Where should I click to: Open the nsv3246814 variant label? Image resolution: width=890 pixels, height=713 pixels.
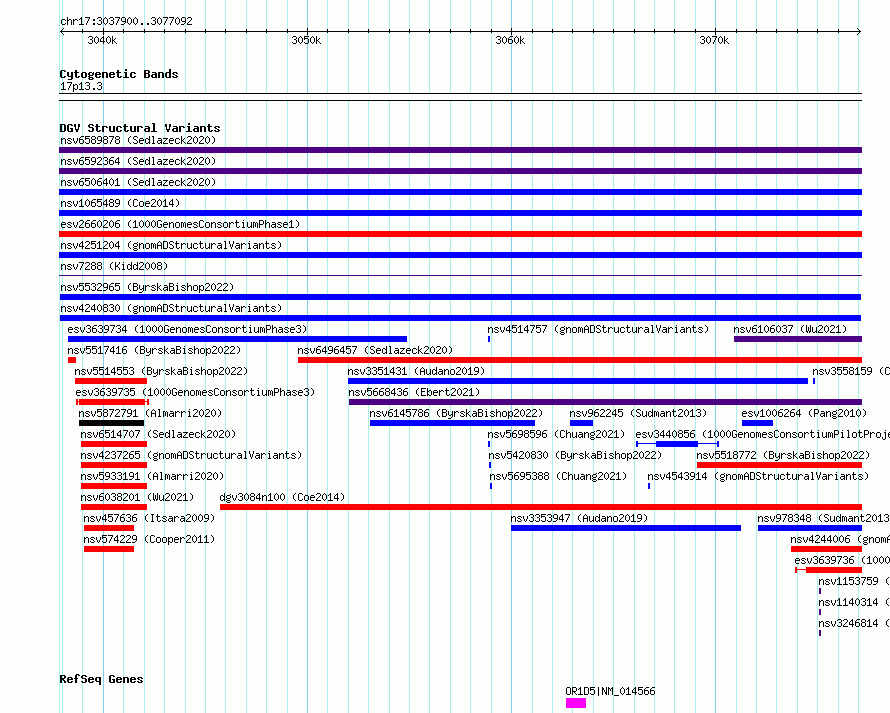click(854, 623)
